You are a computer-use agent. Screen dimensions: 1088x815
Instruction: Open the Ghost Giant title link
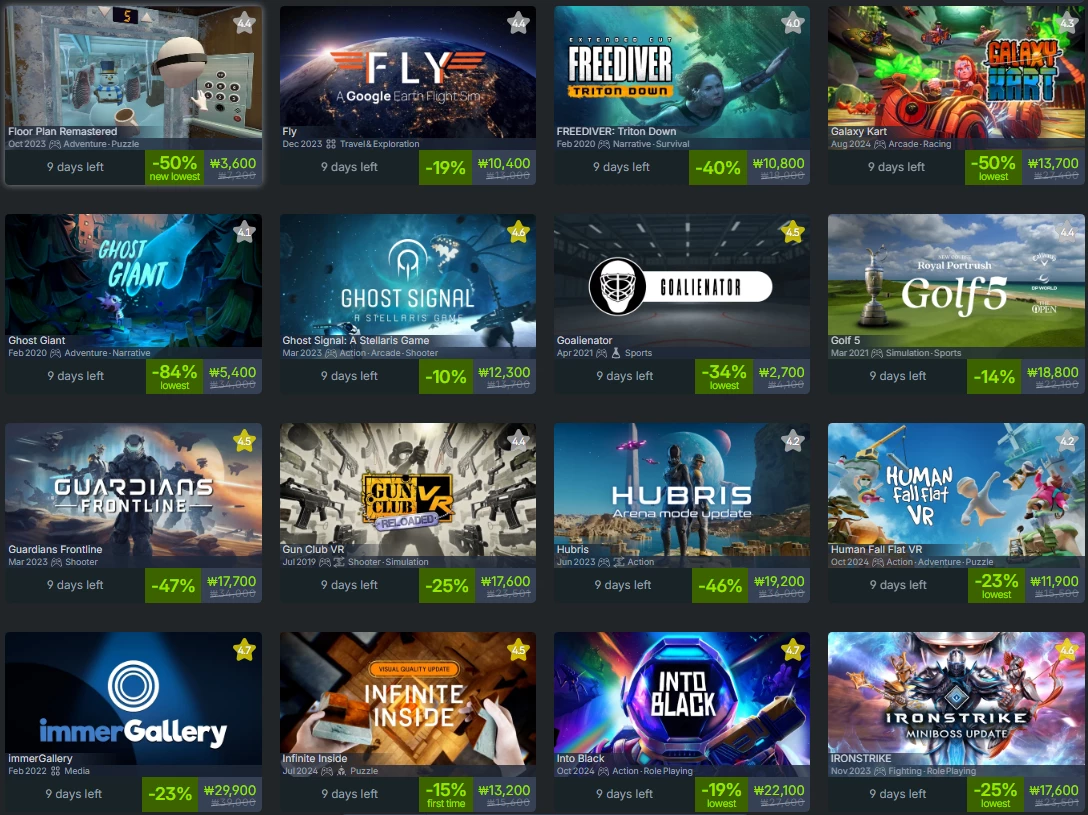tap(37, 341)
